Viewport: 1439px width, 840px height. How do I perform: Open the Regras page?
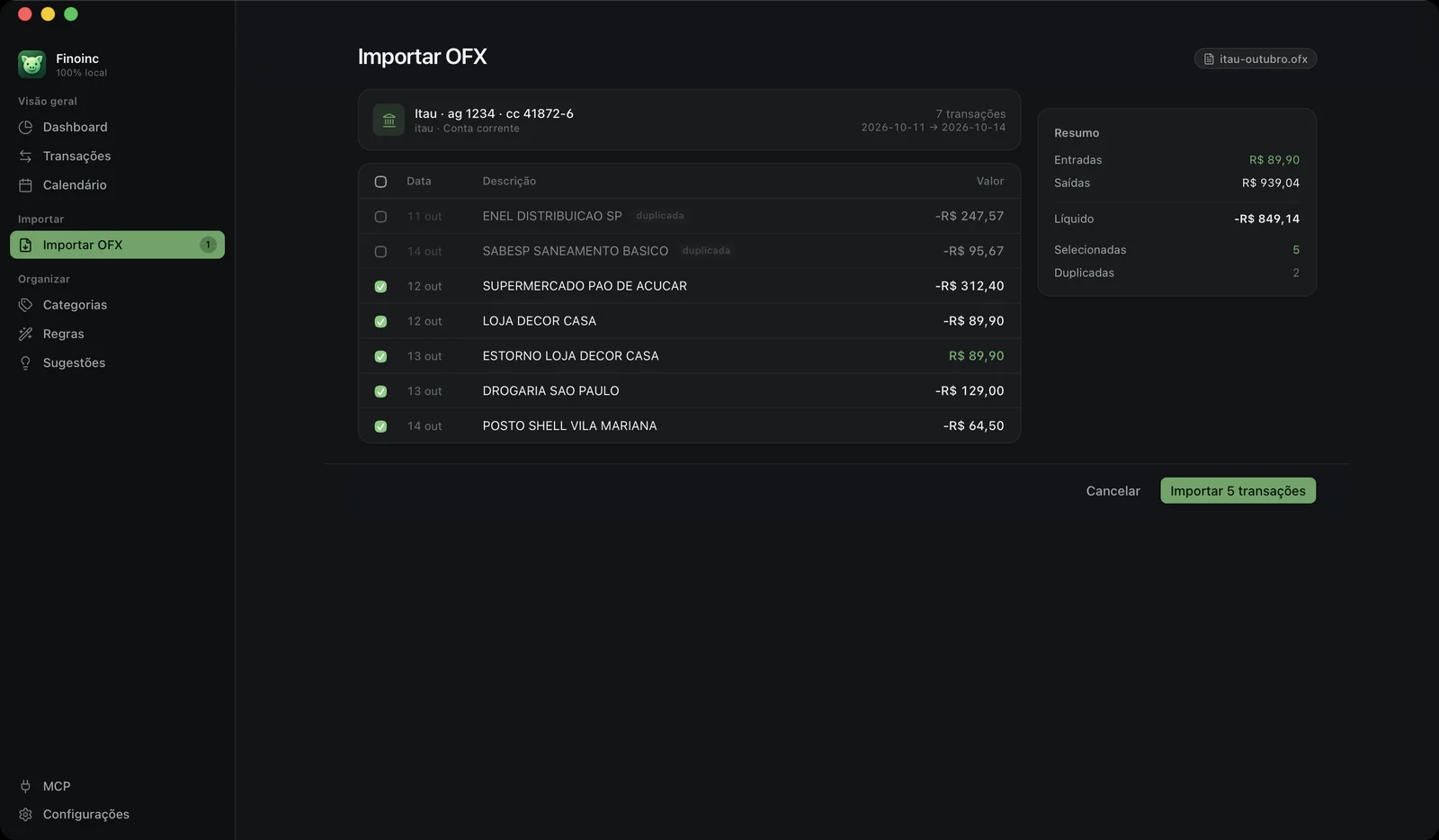coord(117,334)
